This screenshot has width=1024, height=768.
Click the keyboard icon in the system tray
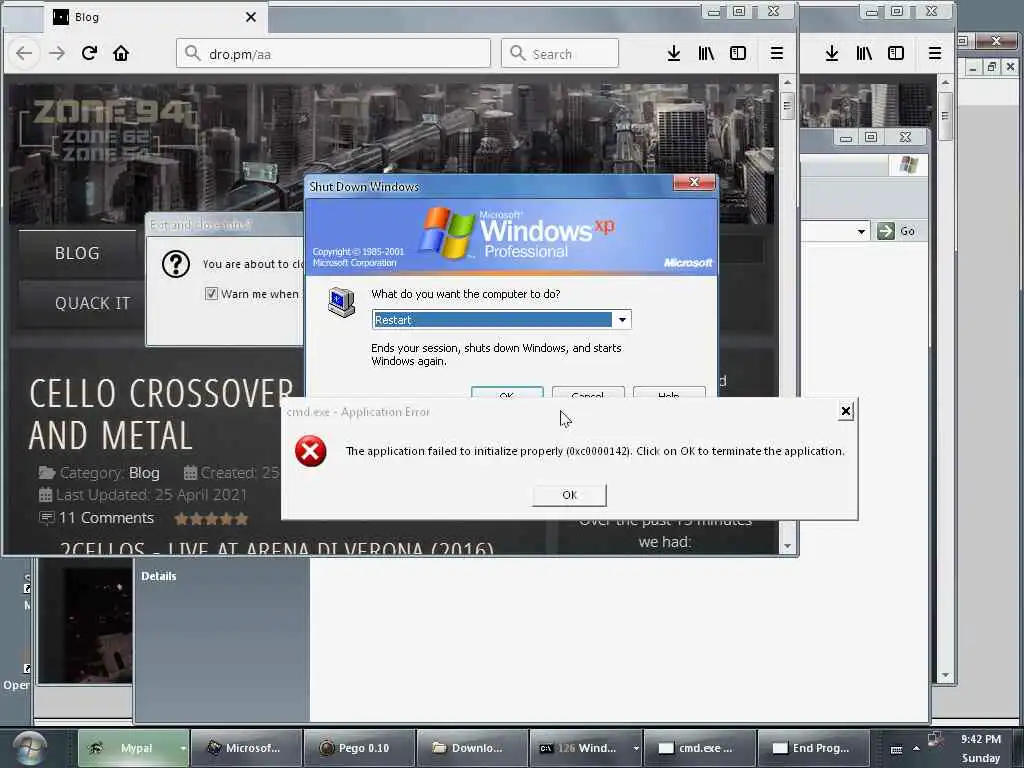pyautogui.click(x=896, y=750)
